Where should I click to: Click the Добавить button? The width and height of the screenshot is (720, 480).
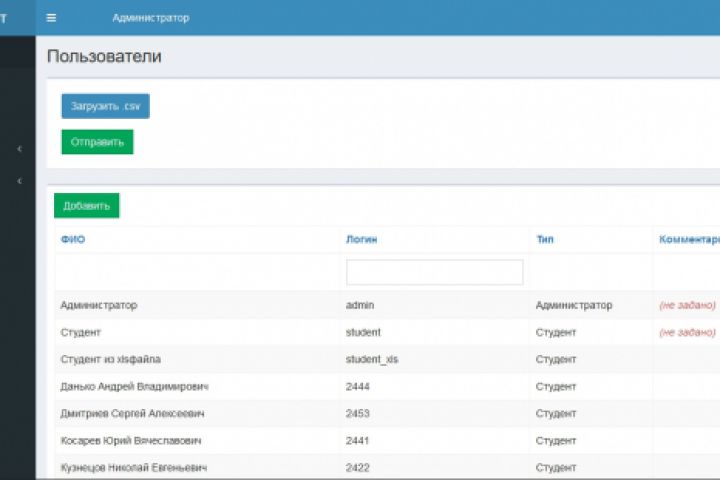(x=86, y=206)
